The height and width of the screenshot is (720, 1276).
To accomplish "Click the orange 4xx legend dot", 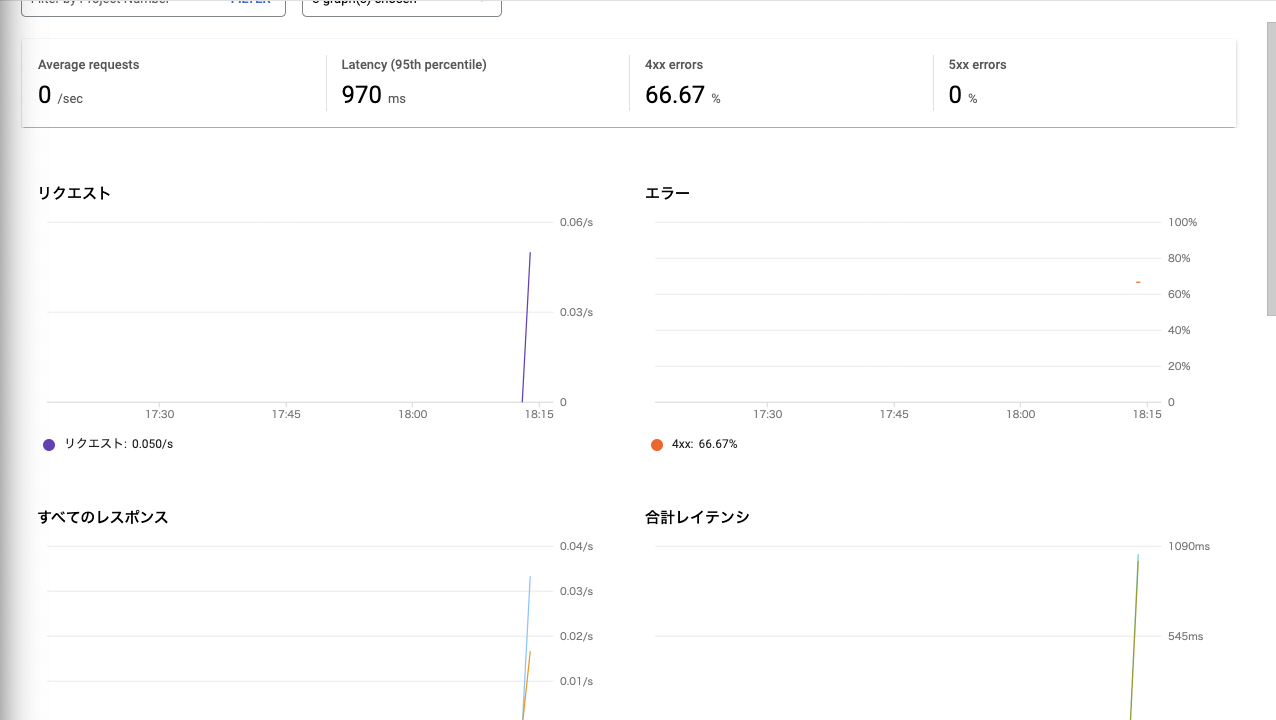I will pos(657,444).
